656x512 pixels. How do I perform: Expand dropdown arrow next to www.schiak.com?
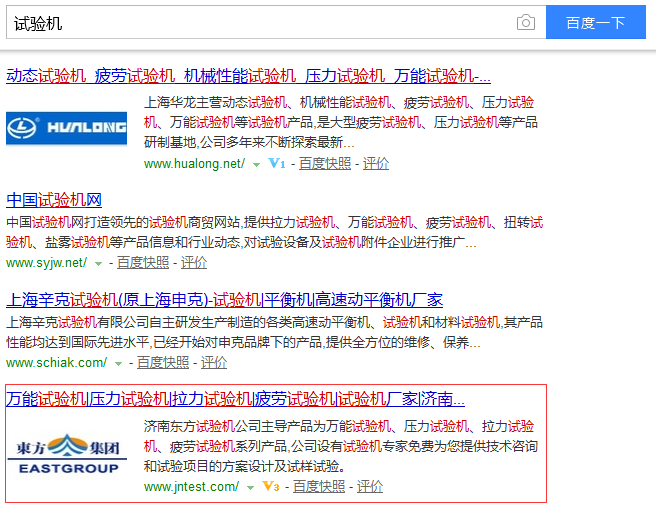pyautogui.click(x=118, y=363)
